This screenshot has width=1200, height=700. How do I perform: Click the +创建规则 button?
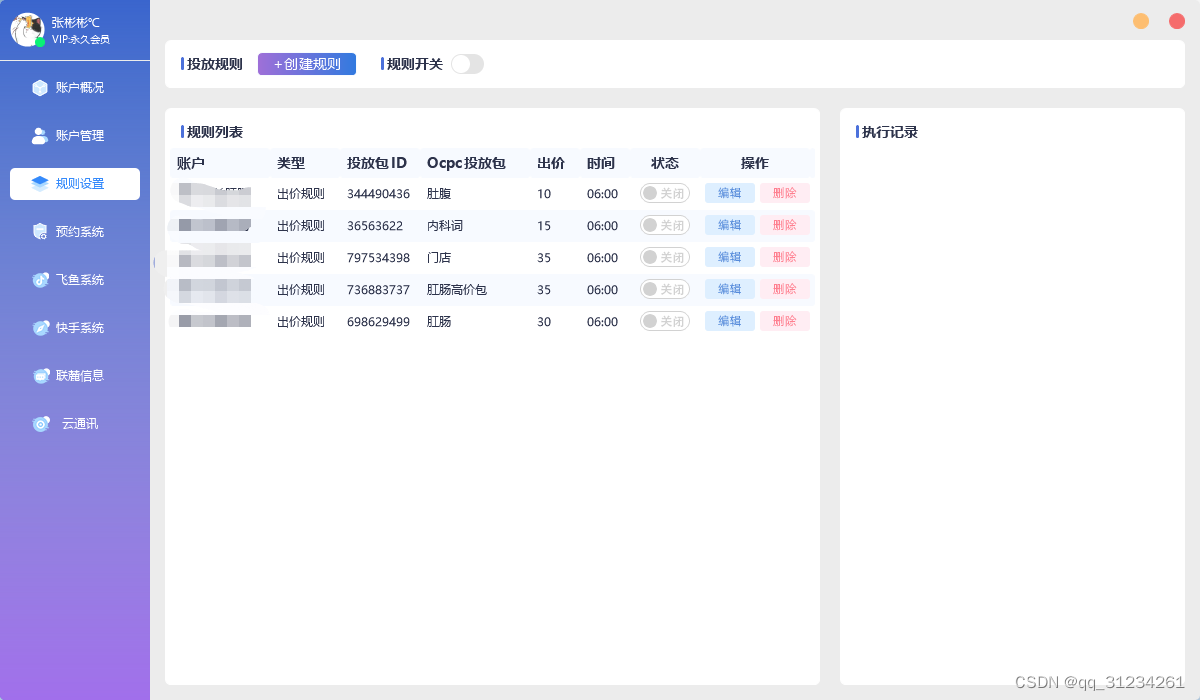coord(307,64)
